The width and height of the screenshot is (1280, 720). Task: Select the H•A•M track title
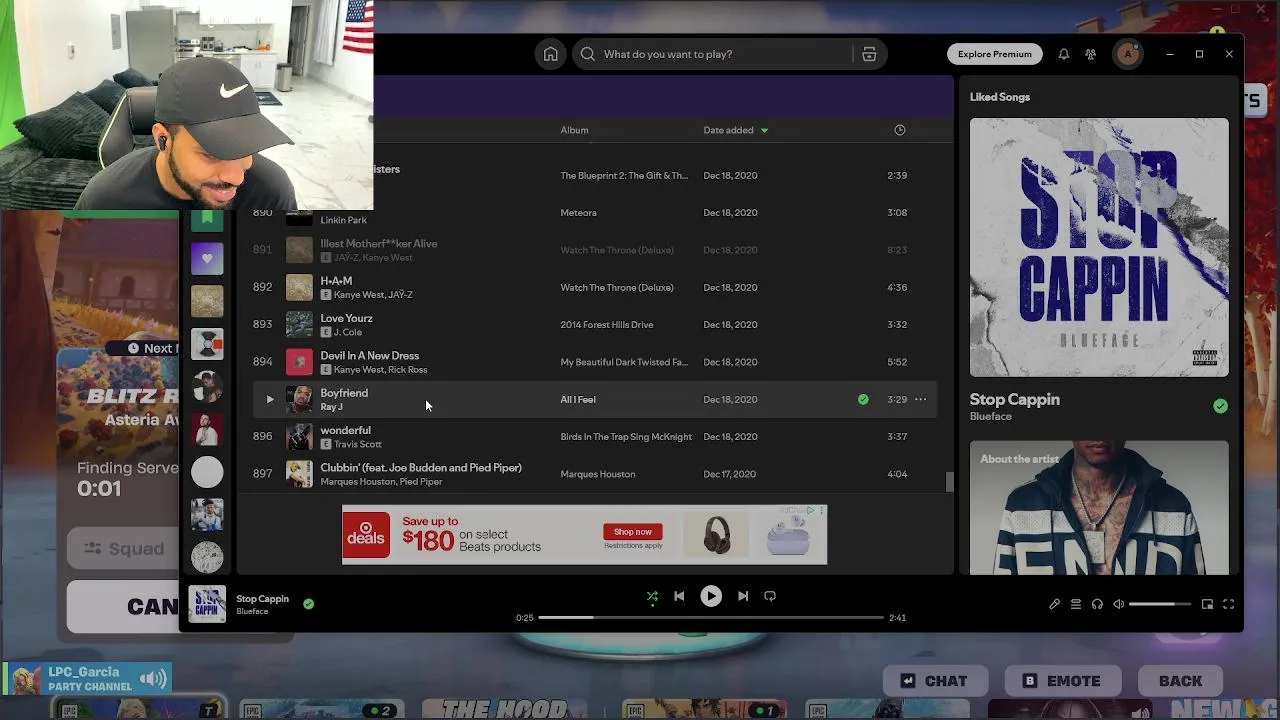[336, 281]
